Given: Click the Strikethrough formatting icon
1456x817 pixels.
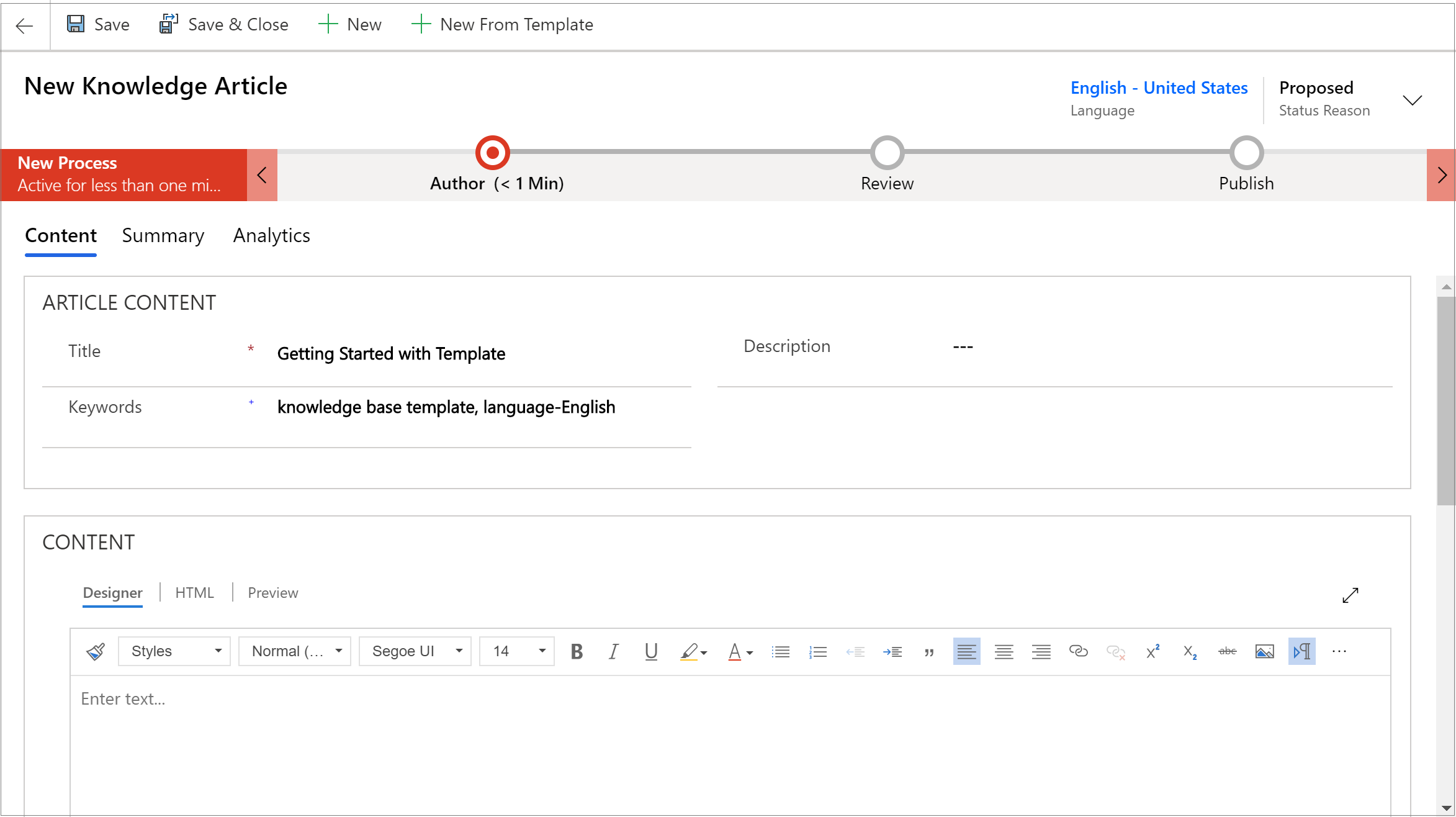Looking at the screenshot, I should (x=1225, y=651).
